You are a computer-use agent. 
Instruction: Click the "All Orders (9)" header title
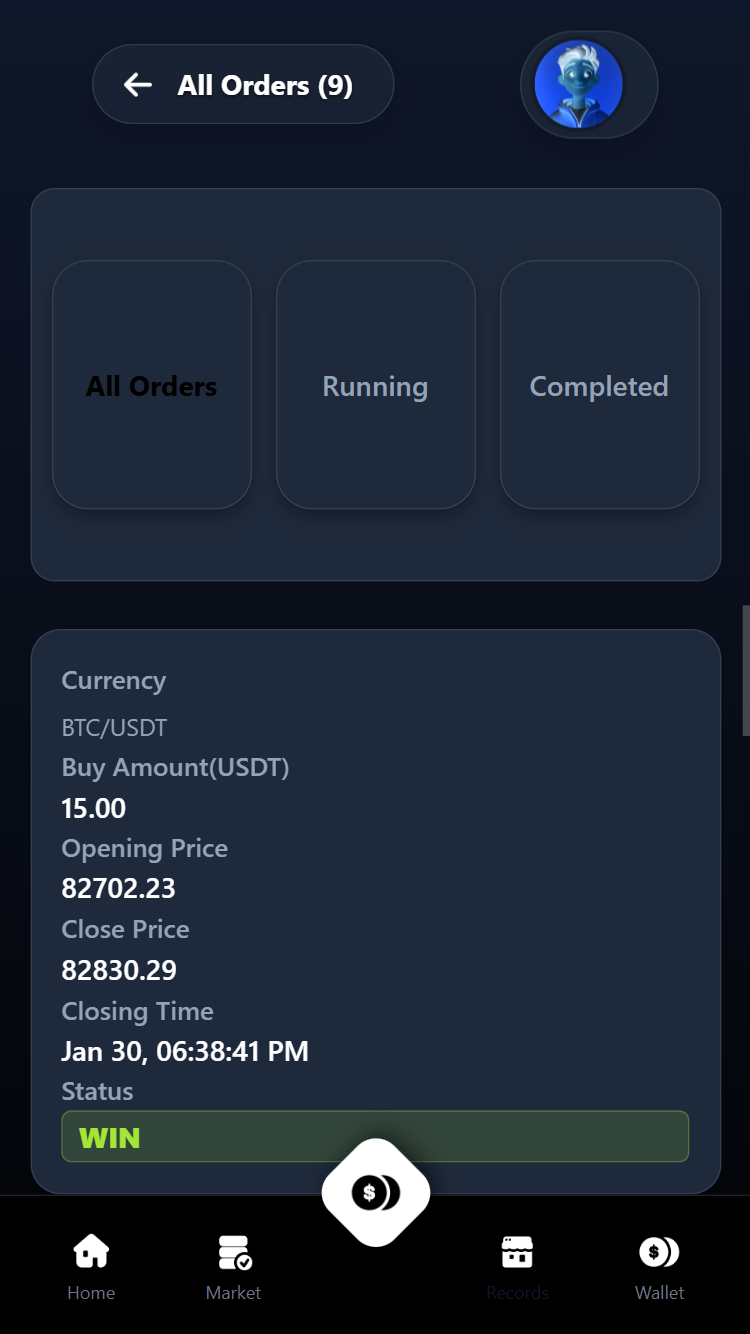pyautogui.click(x=265, y=85)
